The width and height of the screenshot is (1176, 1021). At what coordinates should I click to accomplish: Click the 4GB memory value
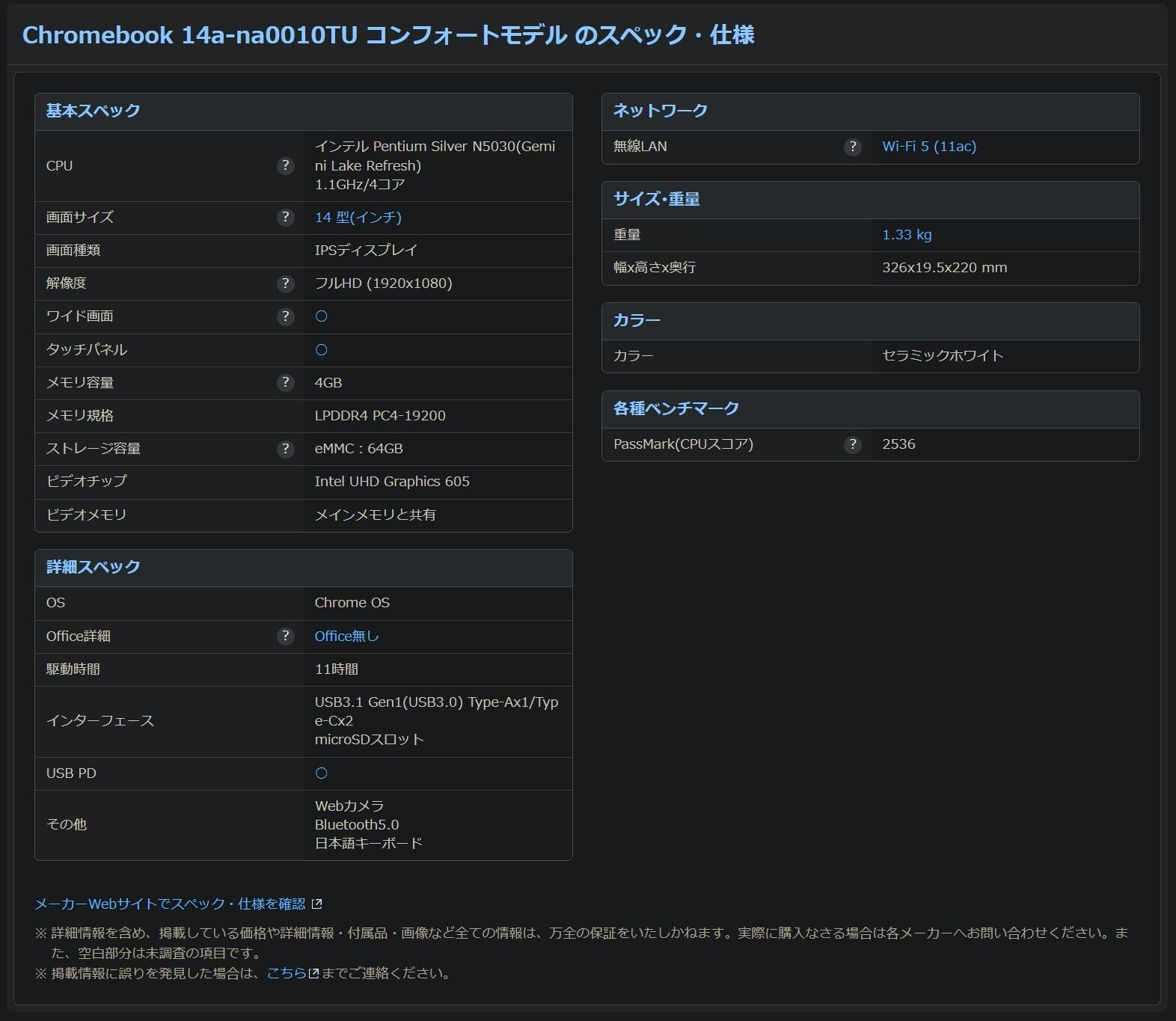[x=328, y=383]
